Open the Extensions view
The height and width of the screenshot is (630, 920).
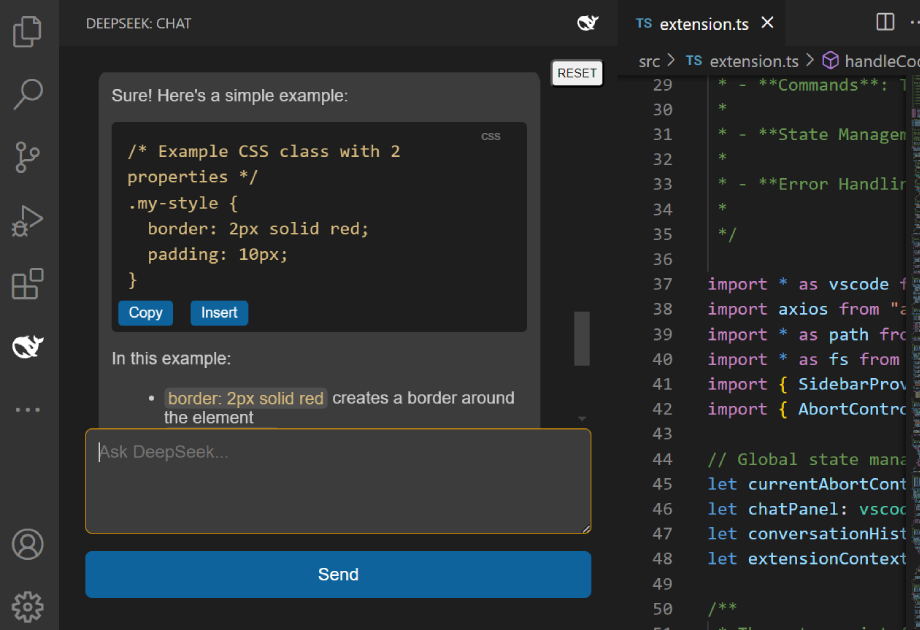(28, 284)
